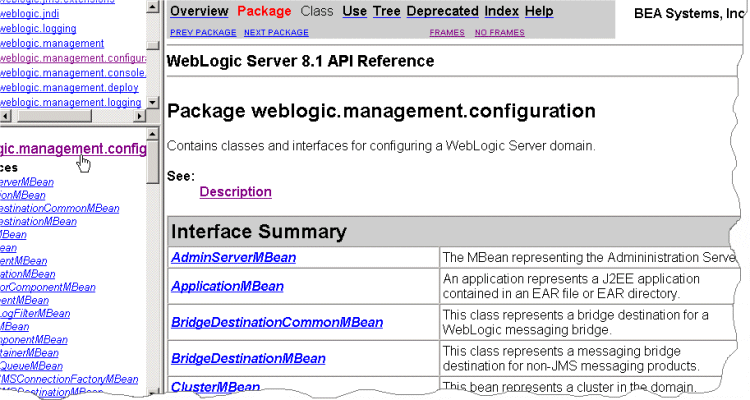750x400 pixels.
Task: Open ...LogFilterMBean in the class list
Action: [35, 314]
